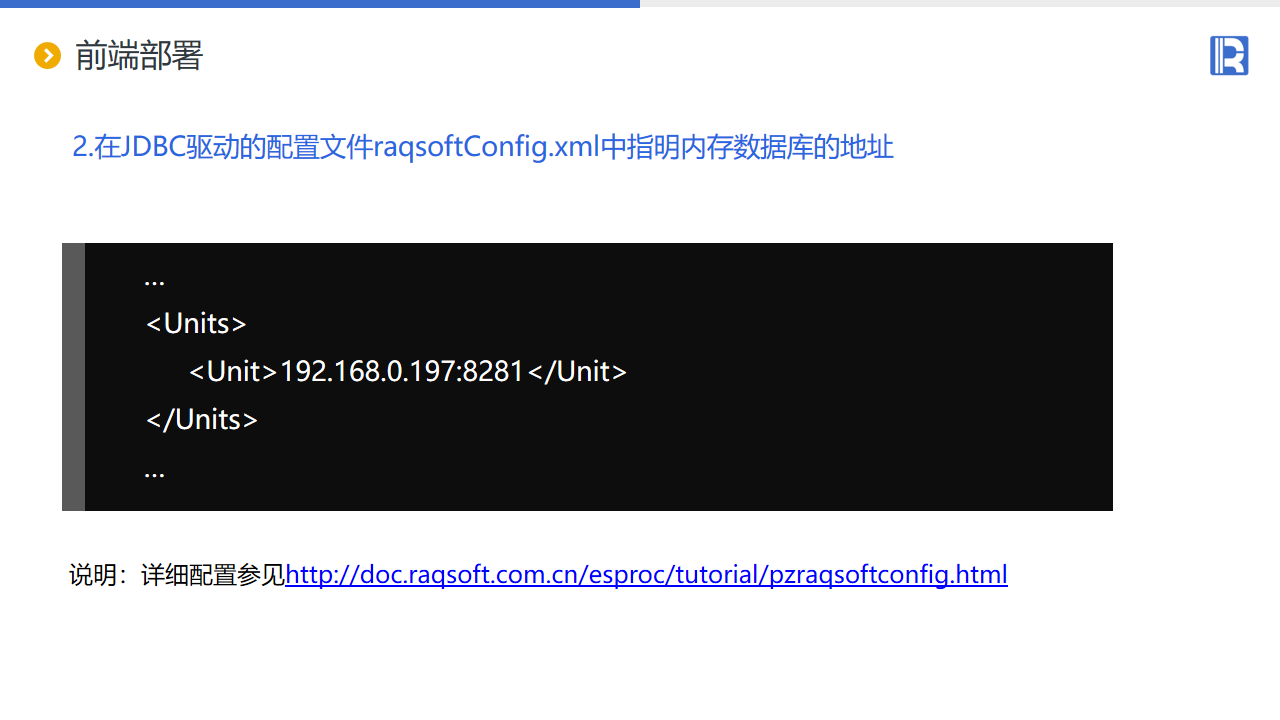Click the closing </Units> tag line
The image size is (1280, 720).
coord(202,420)
